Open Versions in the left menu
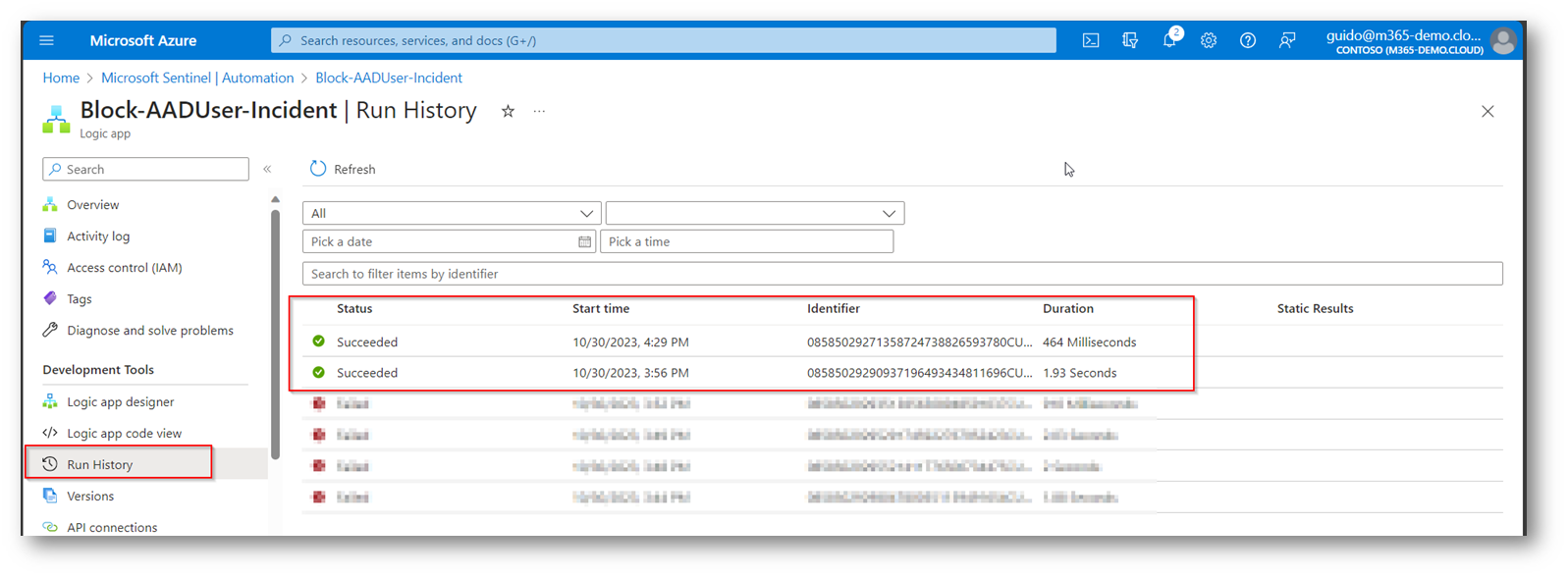The width and height of the screenshot is (1568, 577). [x=90, y=496]
